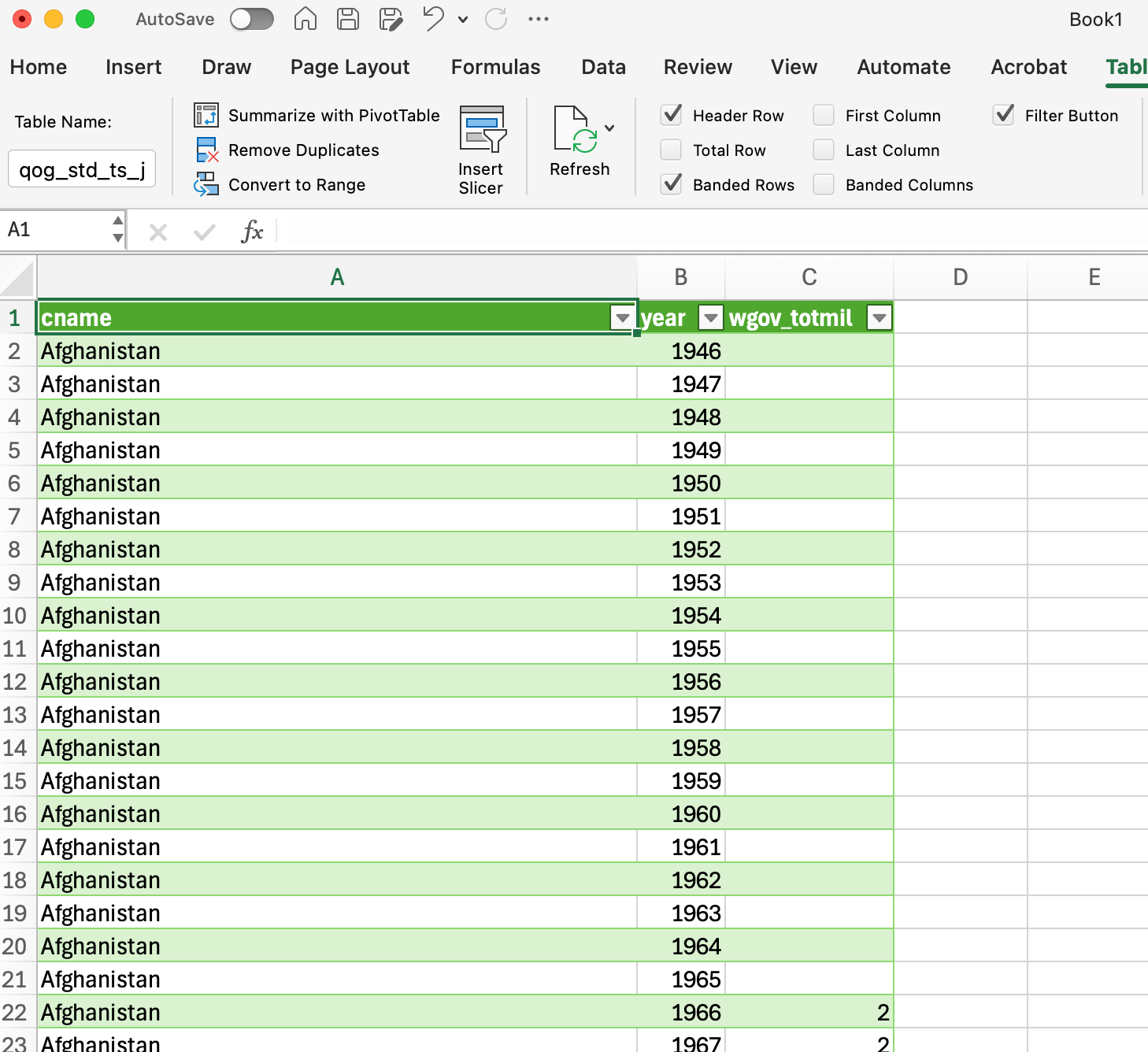
Task: Click the Refresh document icon
Action: pos(576,129)
